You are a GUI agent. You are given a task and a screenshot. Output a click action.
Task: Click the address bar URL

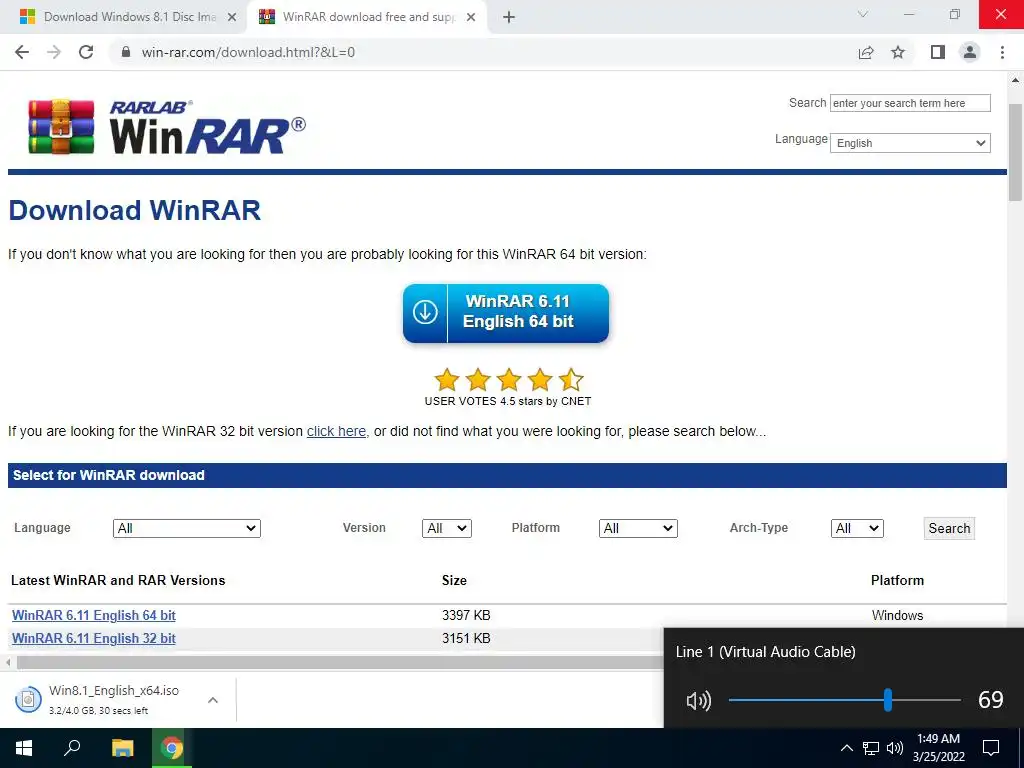(x=248, y=52)
